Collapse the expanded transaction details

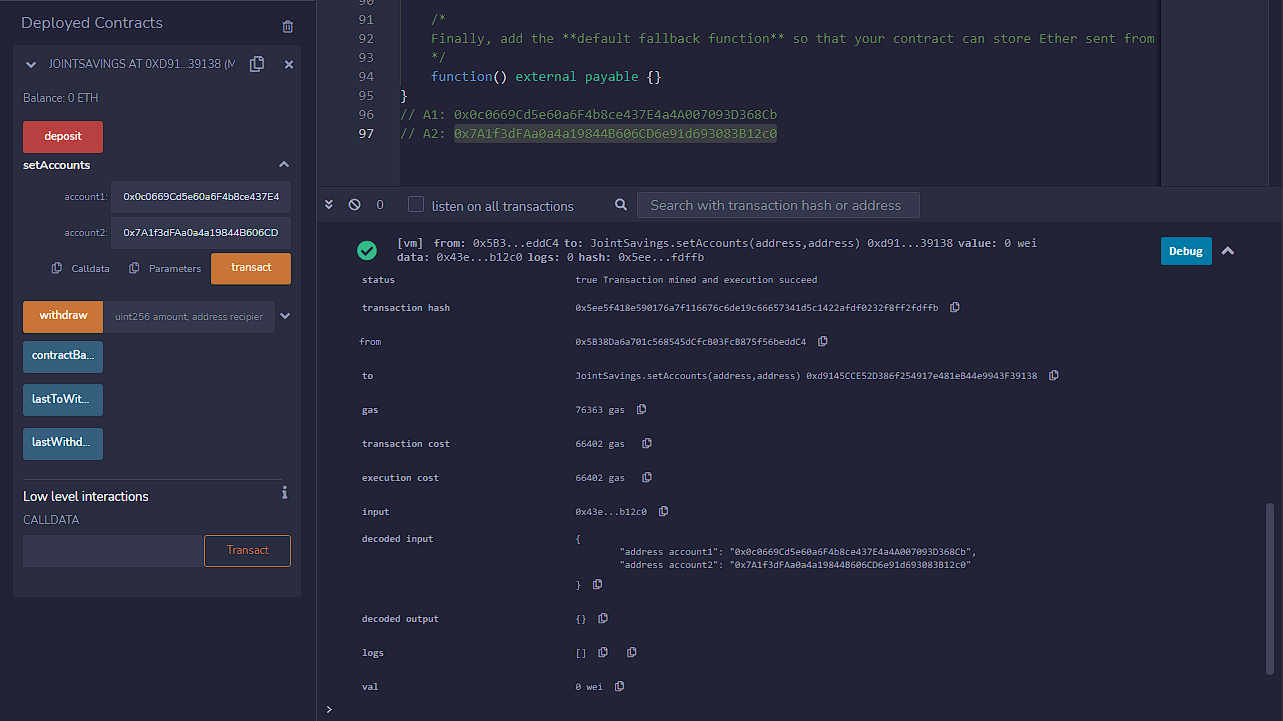1228,250
